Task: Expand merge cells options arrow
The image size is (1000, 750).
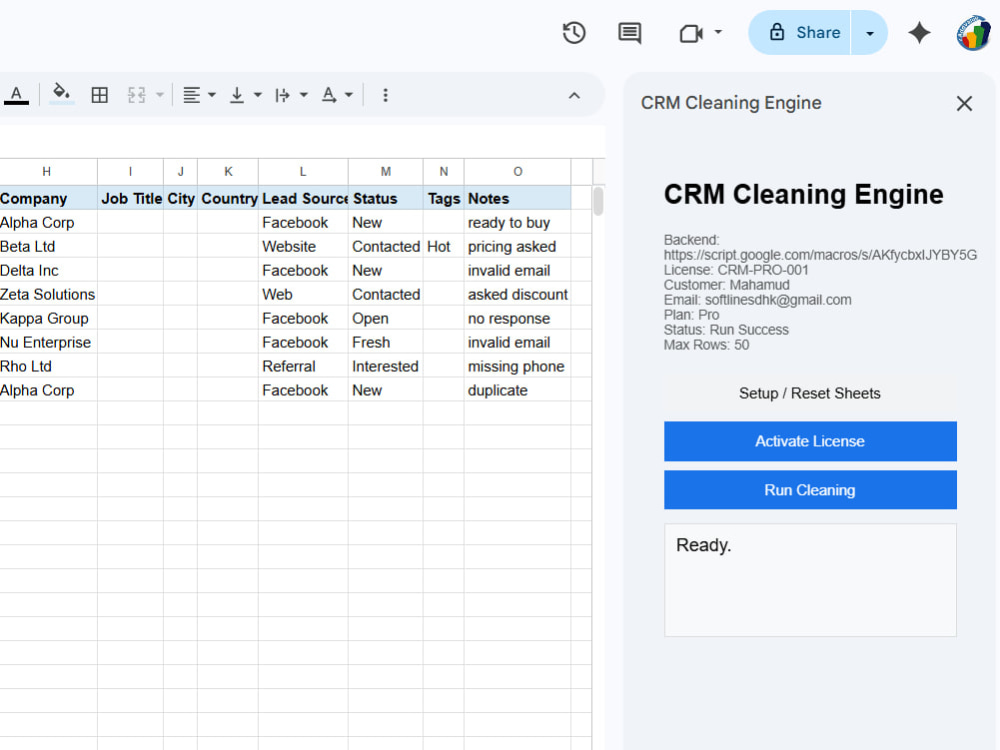Action: [x=160, y=95]
